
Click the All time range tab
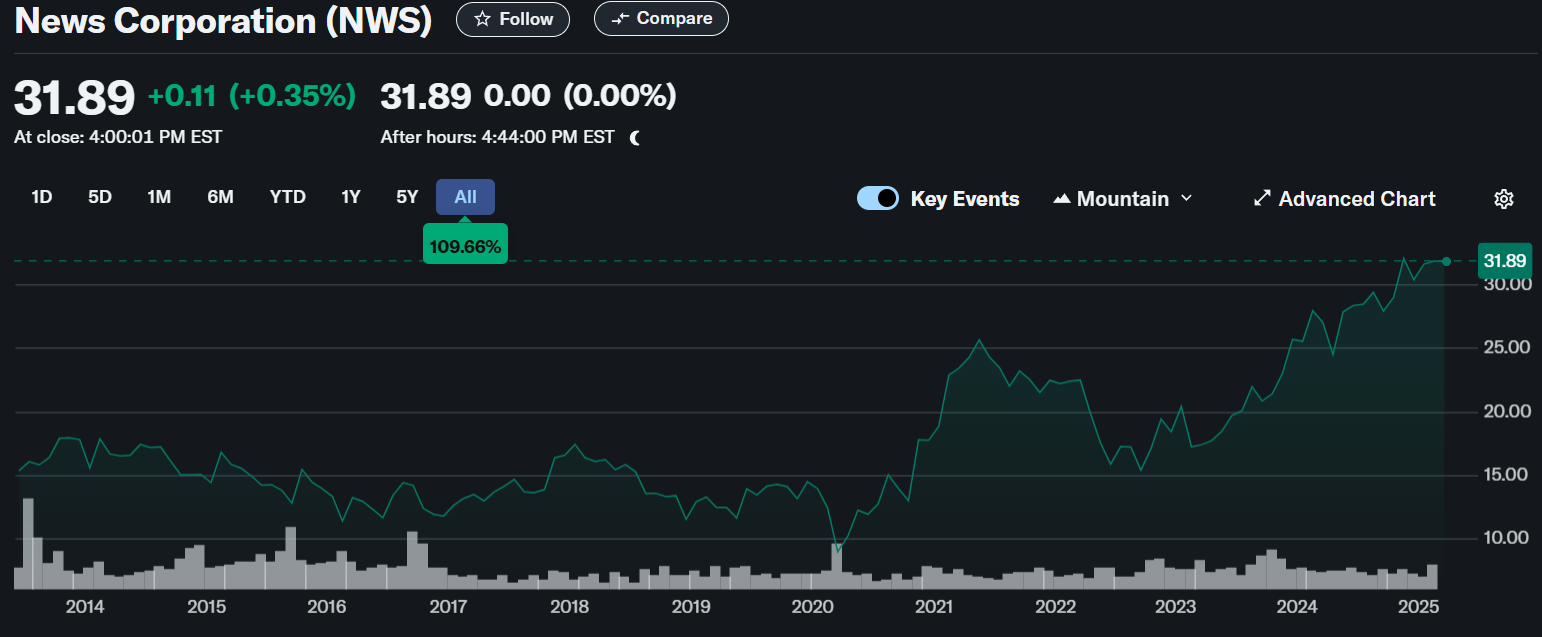(465, 197)
